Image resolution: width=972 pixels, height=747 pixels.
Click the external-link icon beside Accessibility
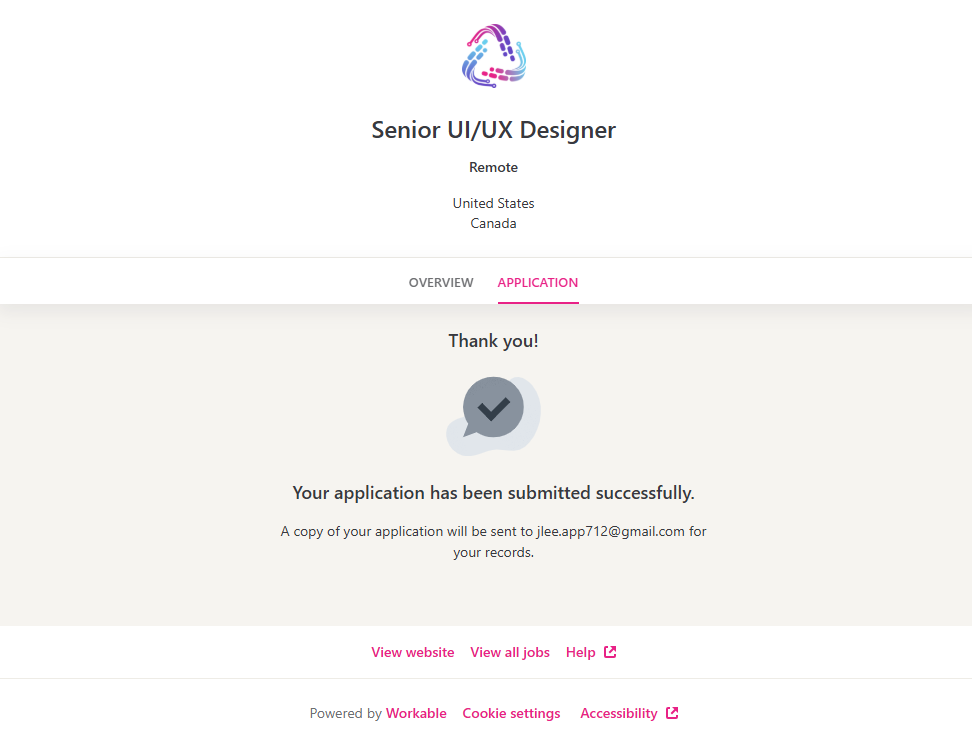click(672, 713)
